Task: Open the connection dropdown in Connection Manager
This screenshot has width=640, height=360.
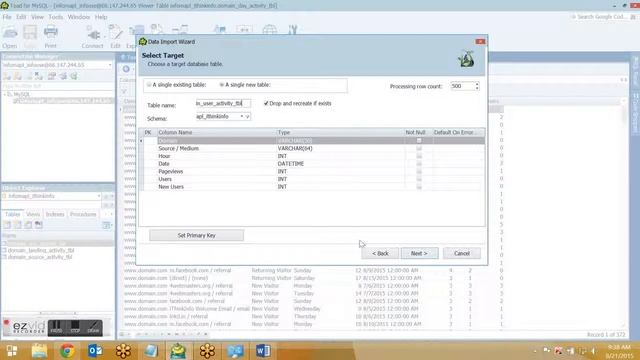Action: [x=110, y=65]
